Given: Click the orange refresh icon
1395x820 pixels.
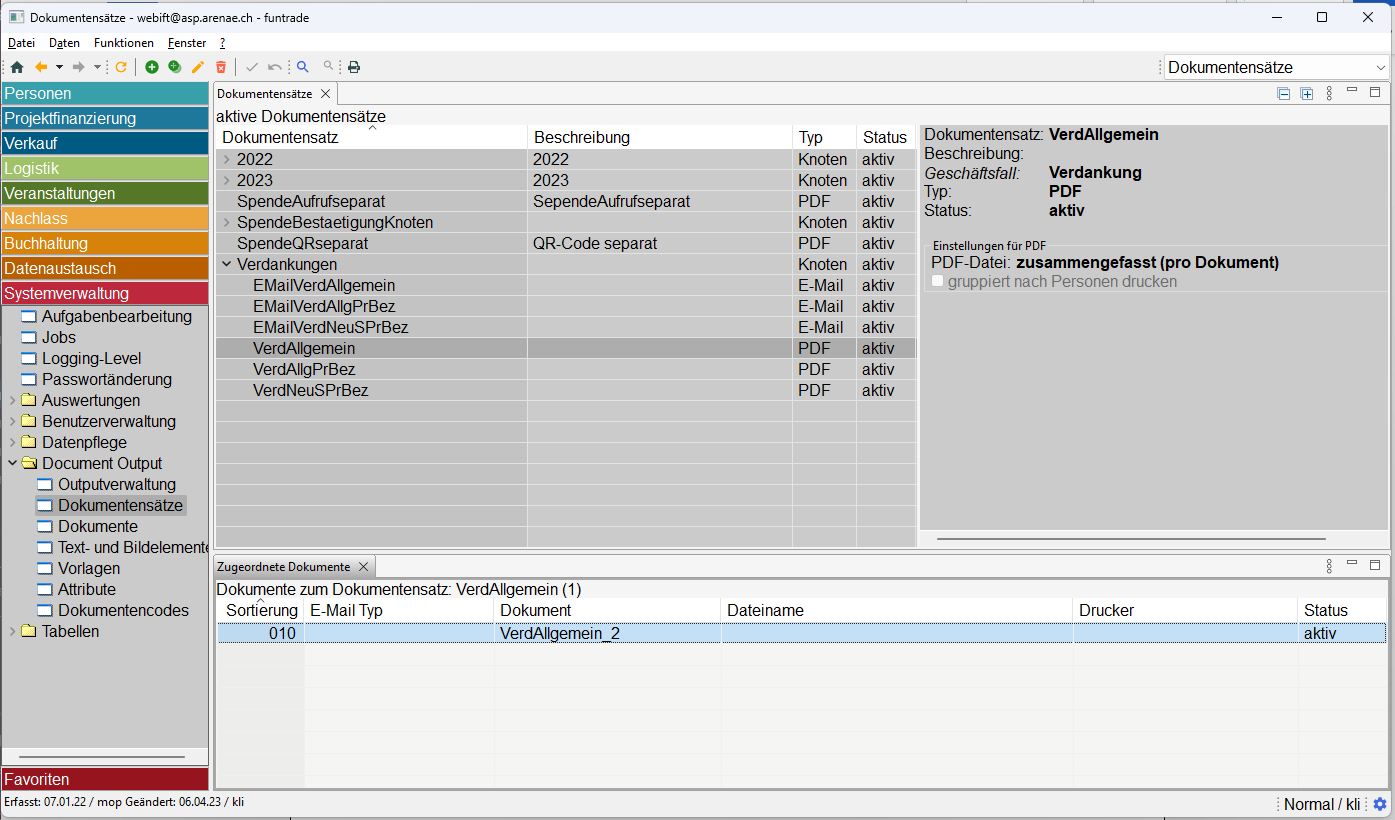Looking at the screenshot, I should pyautogui.click(x=121, y=67).
